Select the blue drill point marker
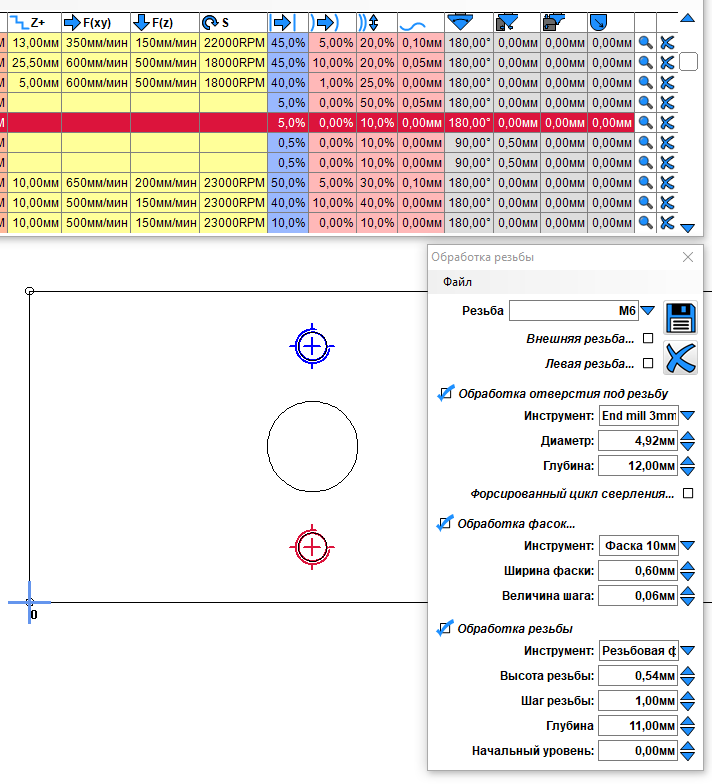Screen dimensions: 712x784 click(312, 346)
